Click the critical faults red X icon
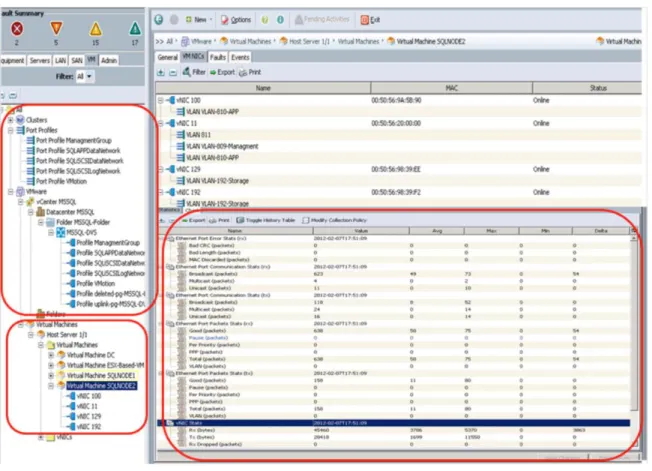 tap(17, 29)
